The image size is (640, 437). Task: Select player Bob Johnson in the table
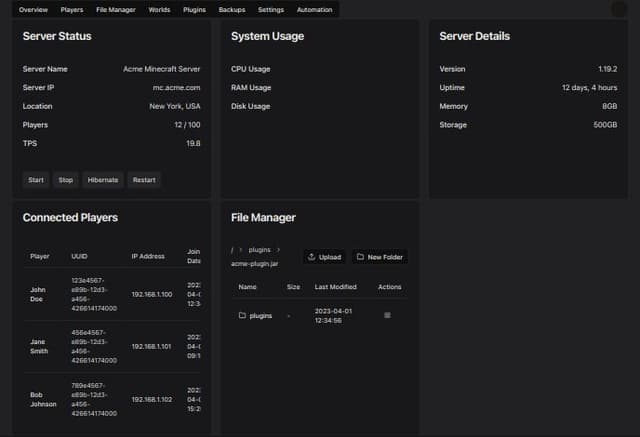pos(43,399)
